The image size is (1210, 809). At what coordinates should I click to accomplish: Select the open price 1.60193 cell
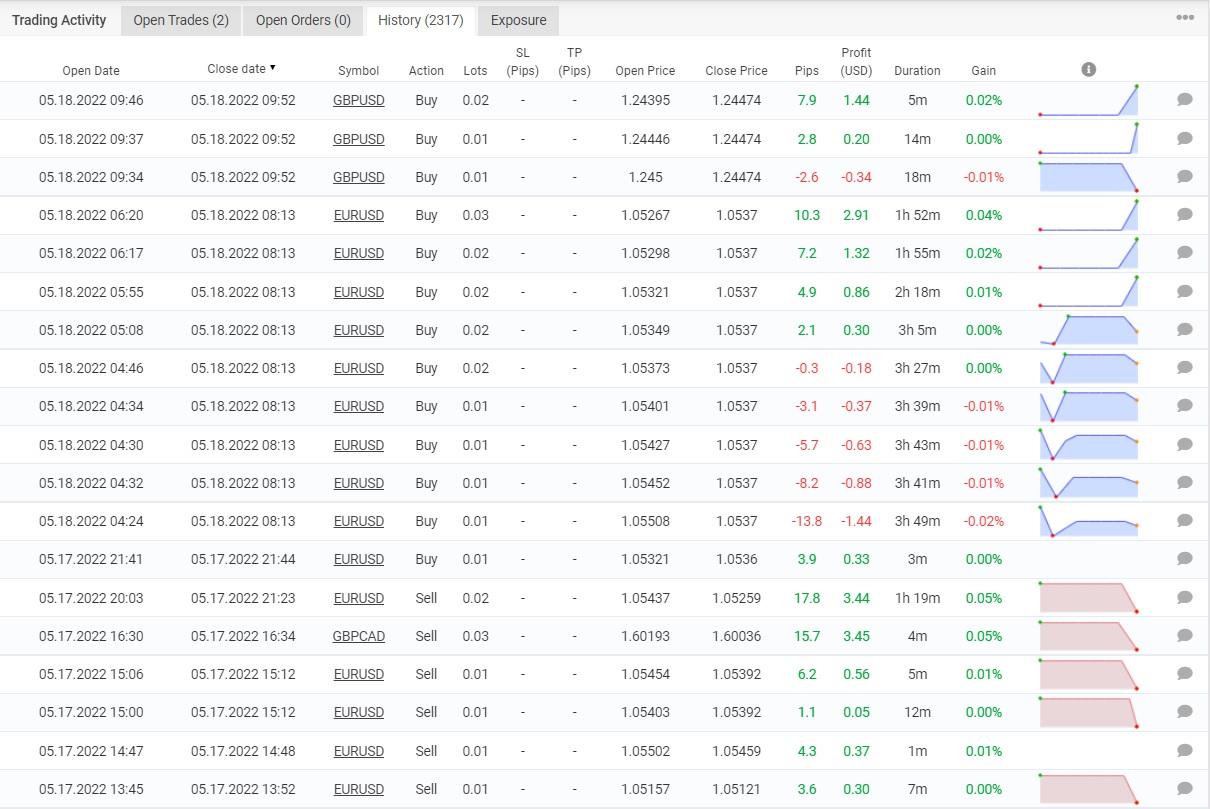pos(645,636)
